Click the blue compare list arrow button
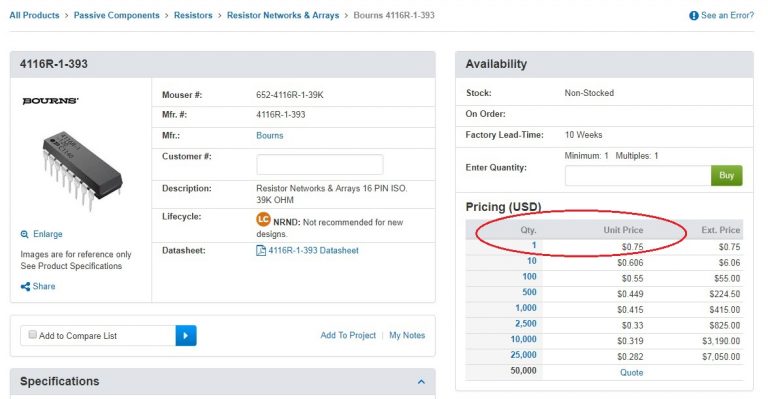 tap(186, 335)
